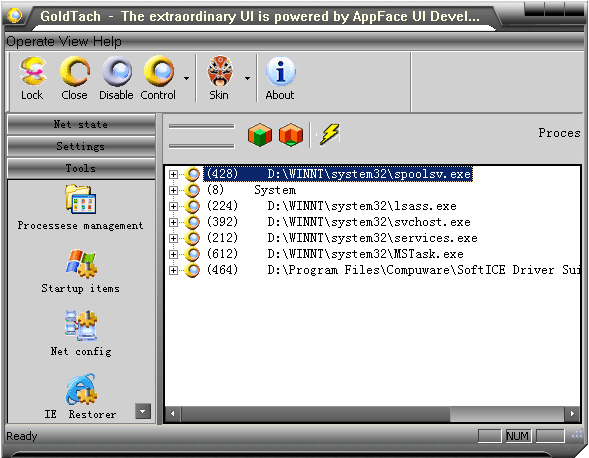Click the NUM status bar indicator

tap(518, 436)
